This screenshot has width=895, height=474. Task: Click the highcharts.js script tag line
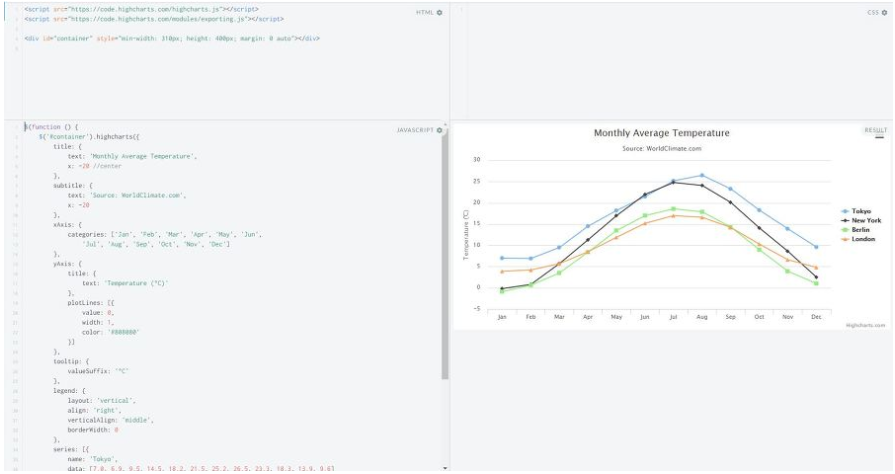[141, 9]
